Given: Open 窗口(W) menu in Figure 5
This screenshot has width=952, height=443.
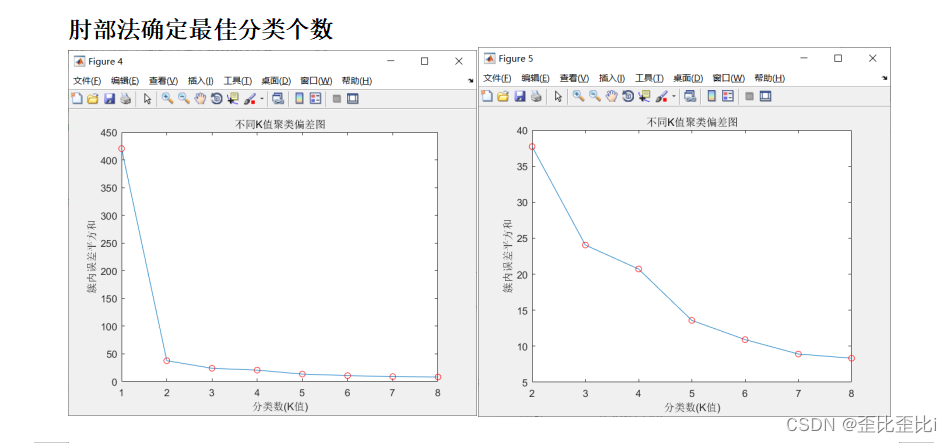Looking at the screenshot, I should tap(729, 78).
